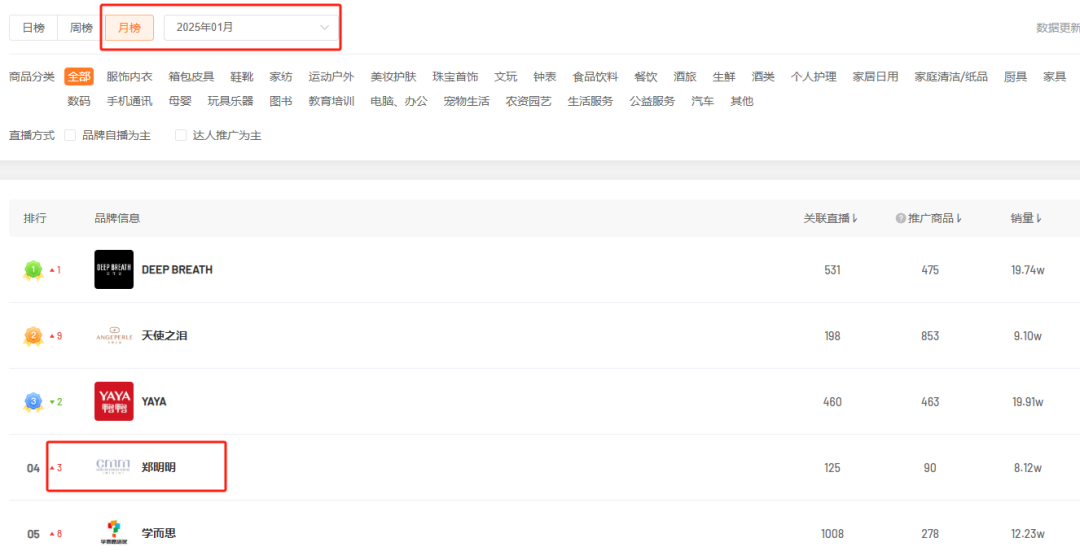Open the DEEP BREATH brand name

click(x=177, y=270)
